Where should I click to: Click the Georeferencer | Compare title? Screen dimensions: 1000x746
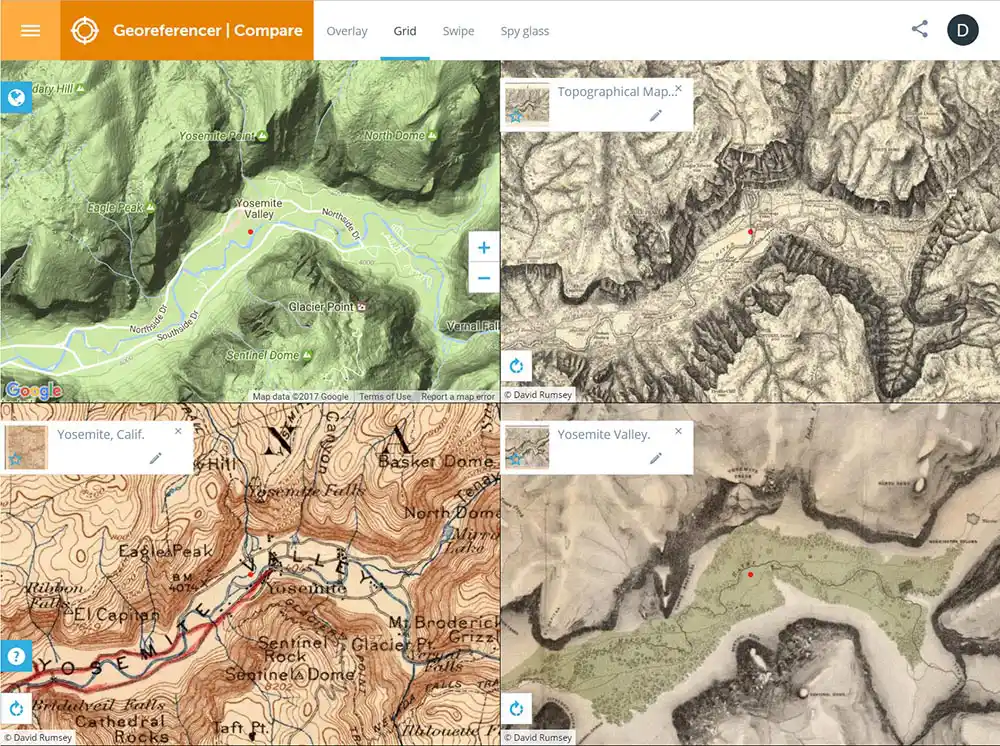point(208,31)
